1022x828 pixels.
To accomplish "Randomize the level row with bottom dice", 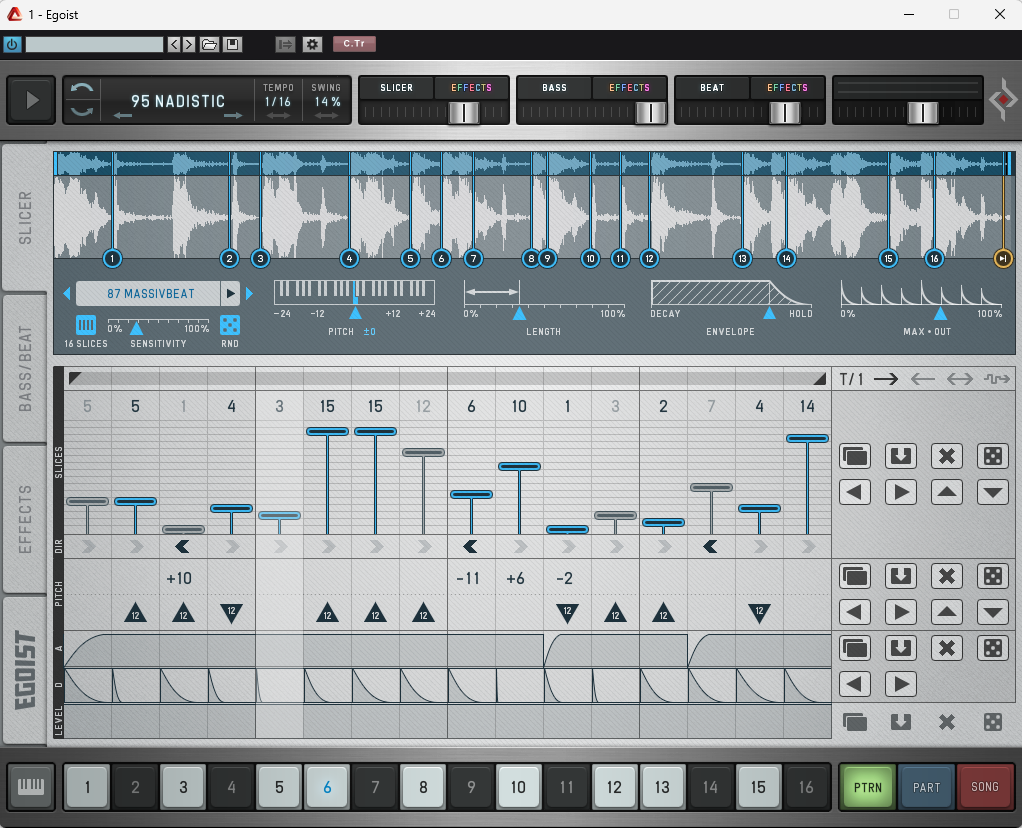I will [993, 722].
